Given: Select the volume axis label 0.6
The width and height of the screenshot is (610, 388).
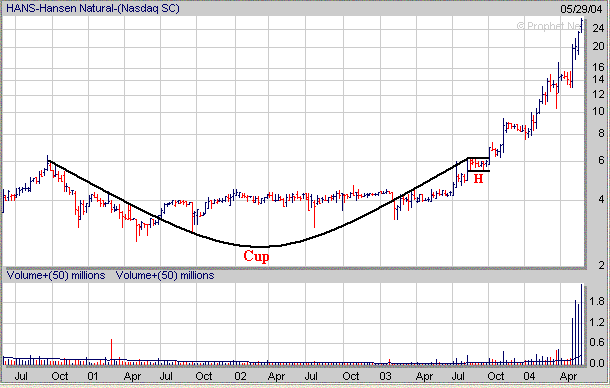Looking at the screenshot, I should click(x=597, y=342).
